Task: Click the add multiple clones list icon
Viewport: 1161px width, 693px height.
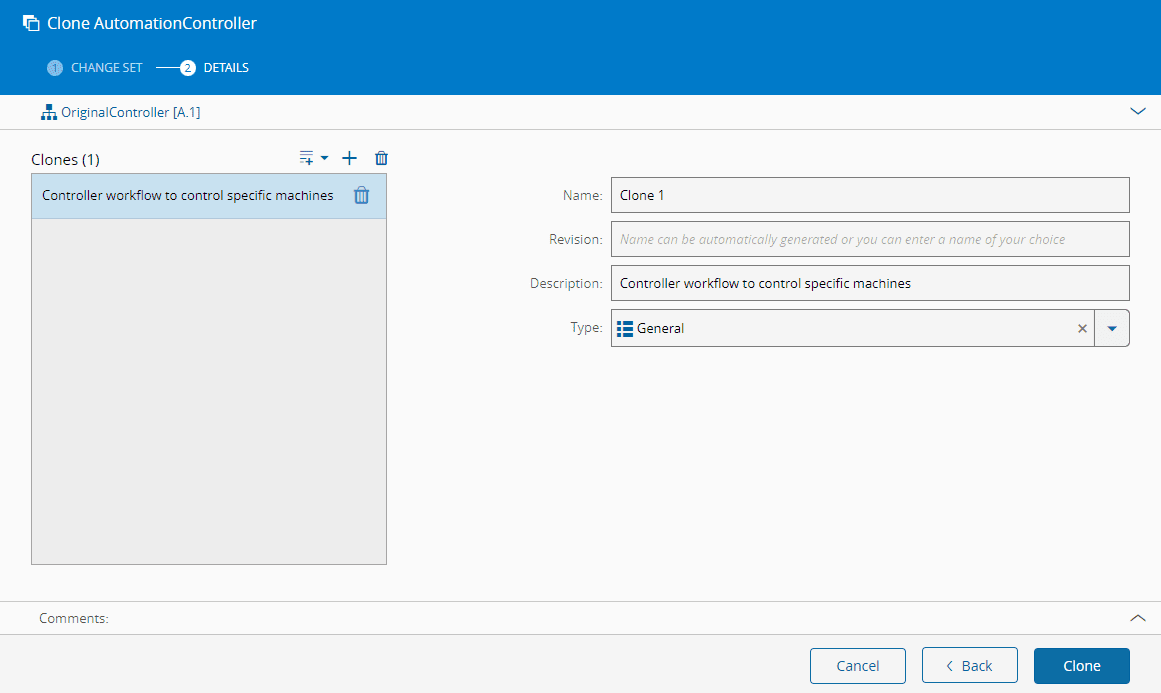Action: (x=307, y=158)
